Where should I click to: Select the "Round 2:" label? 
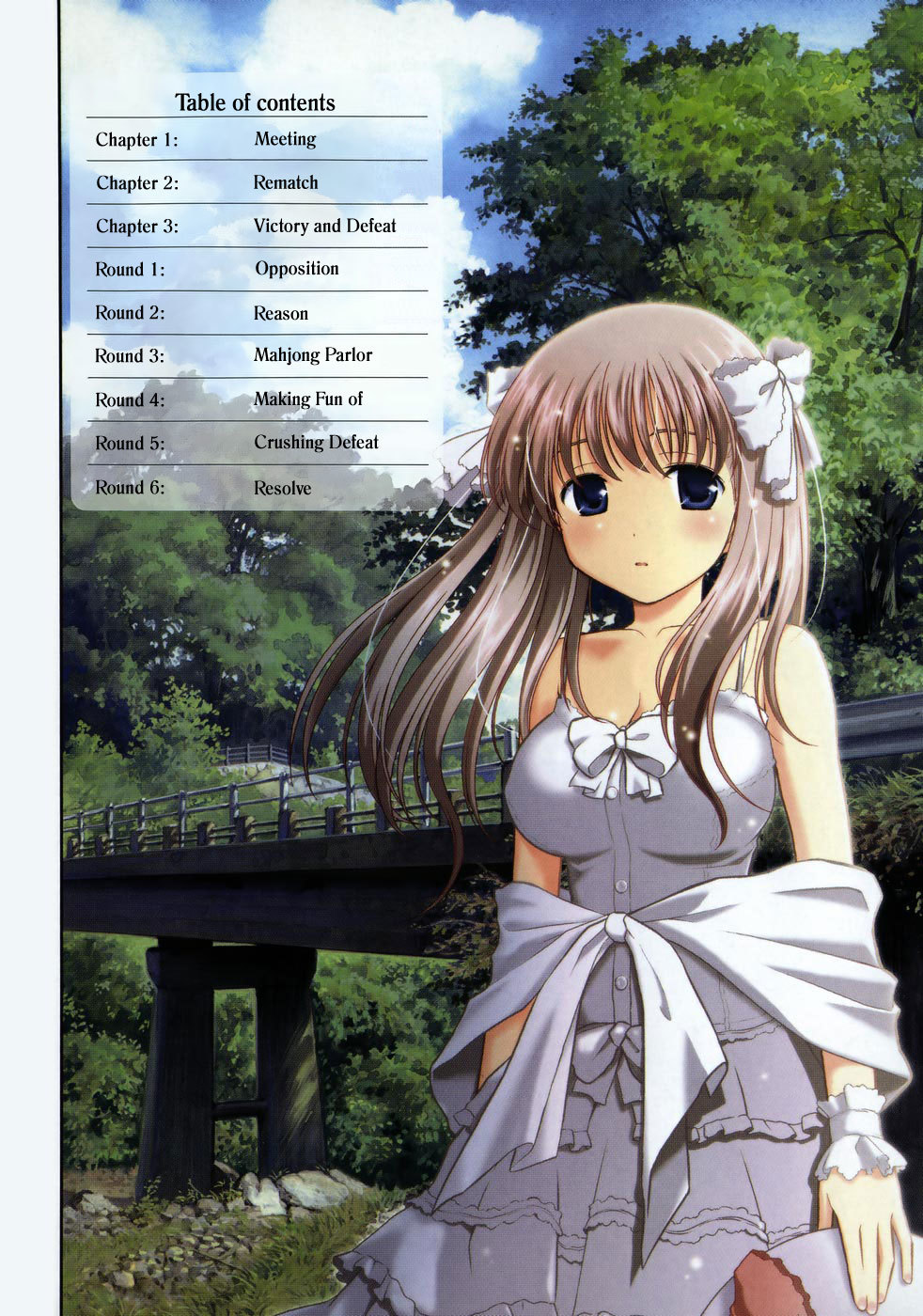(x=130, y=313)
